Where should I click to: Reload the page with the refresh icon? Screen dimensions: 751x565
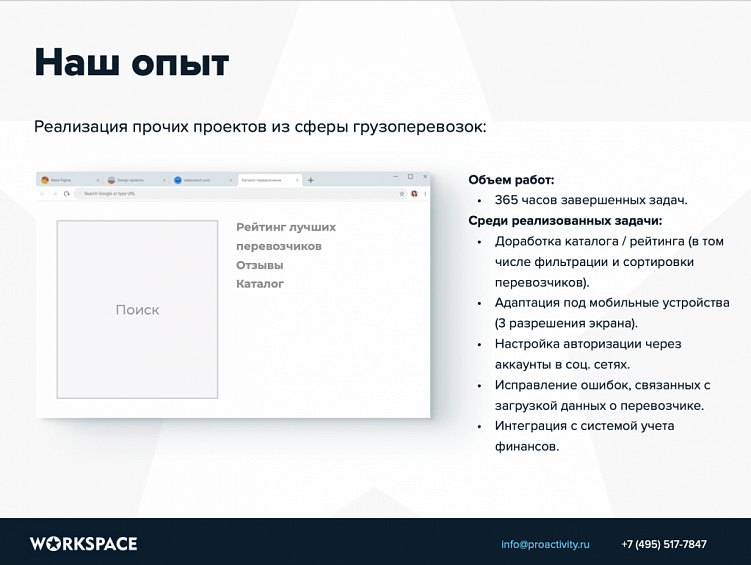tap(67, 193)
